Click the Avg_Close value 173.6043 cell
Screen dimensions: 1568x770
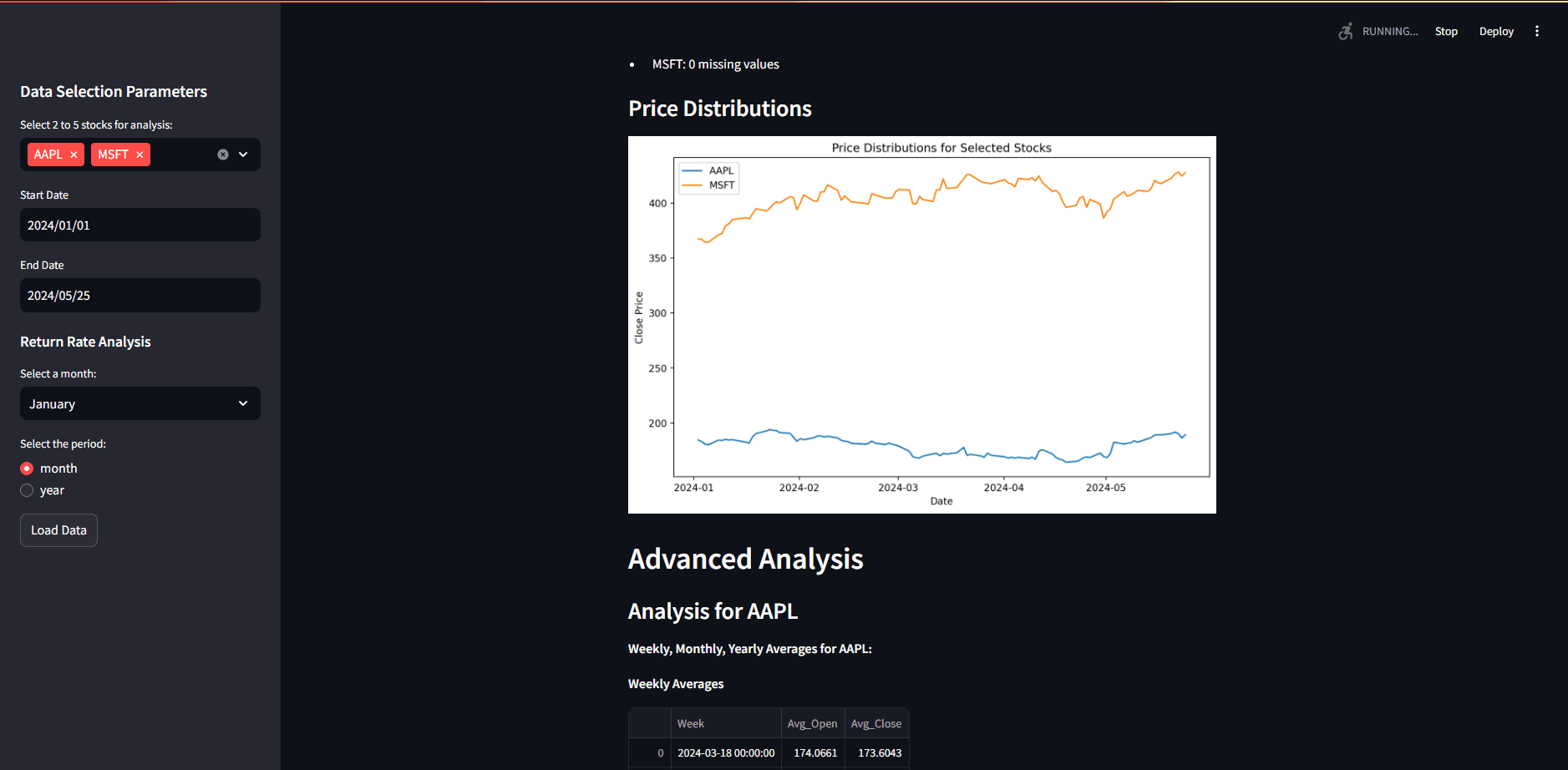878,752
